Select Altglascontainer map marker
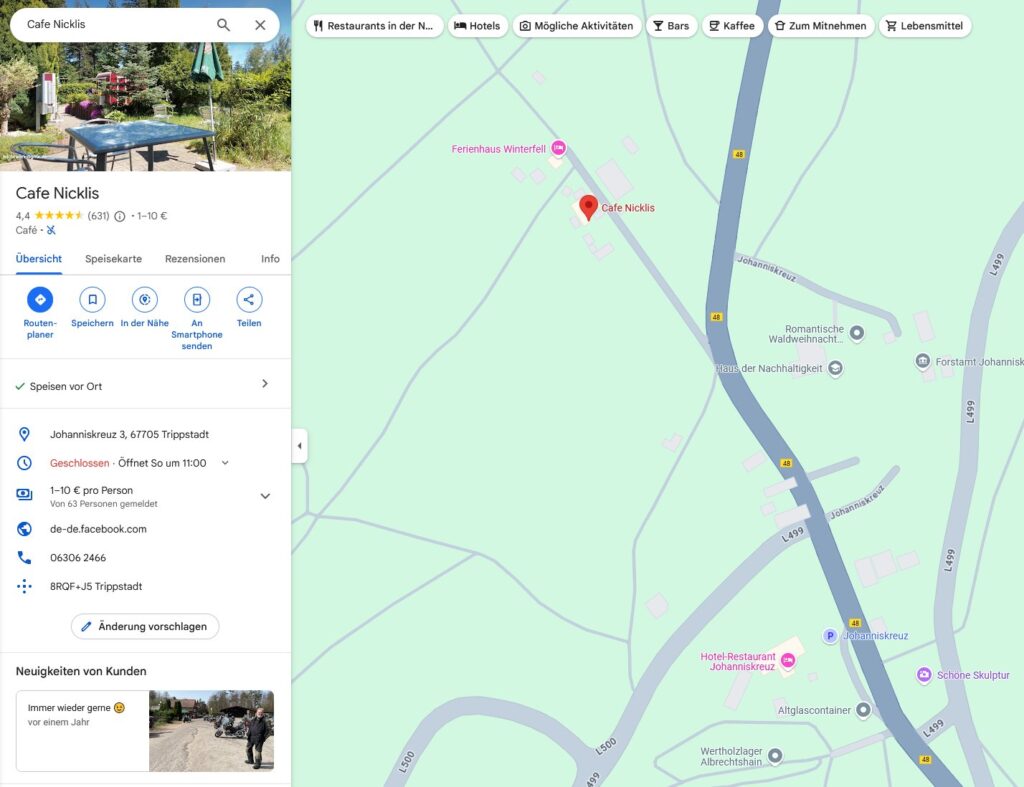 tap(863, 709)
